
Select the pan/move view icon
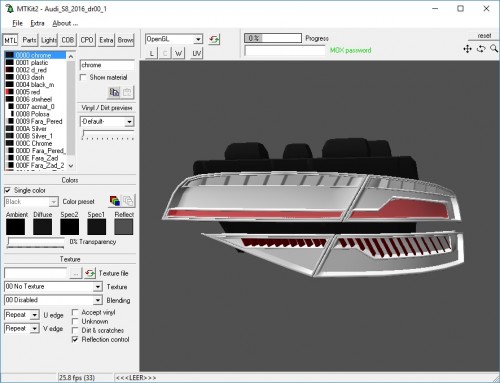467,49
